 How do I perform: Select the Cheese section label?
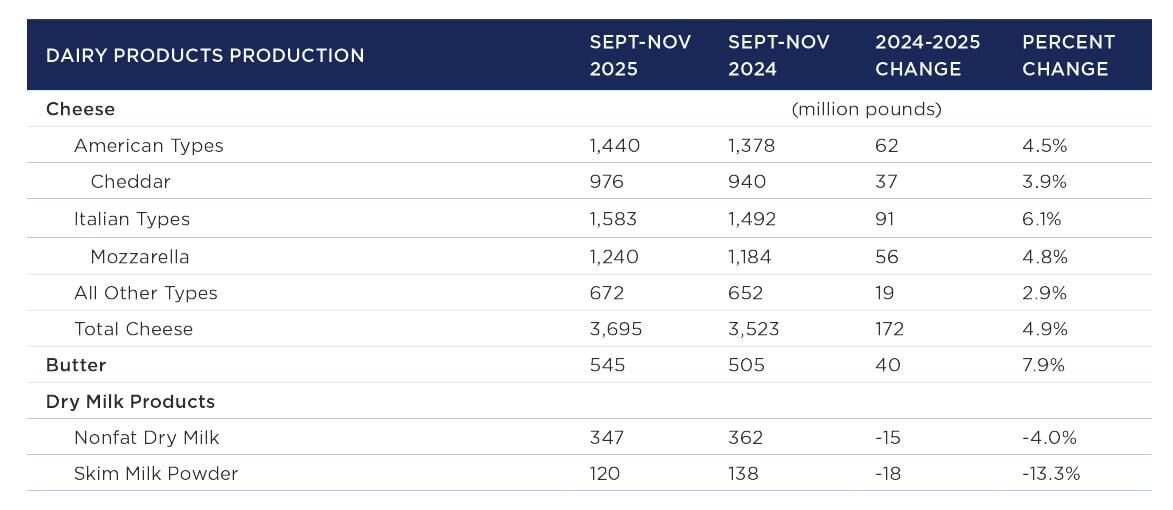[x=80, y=109]
